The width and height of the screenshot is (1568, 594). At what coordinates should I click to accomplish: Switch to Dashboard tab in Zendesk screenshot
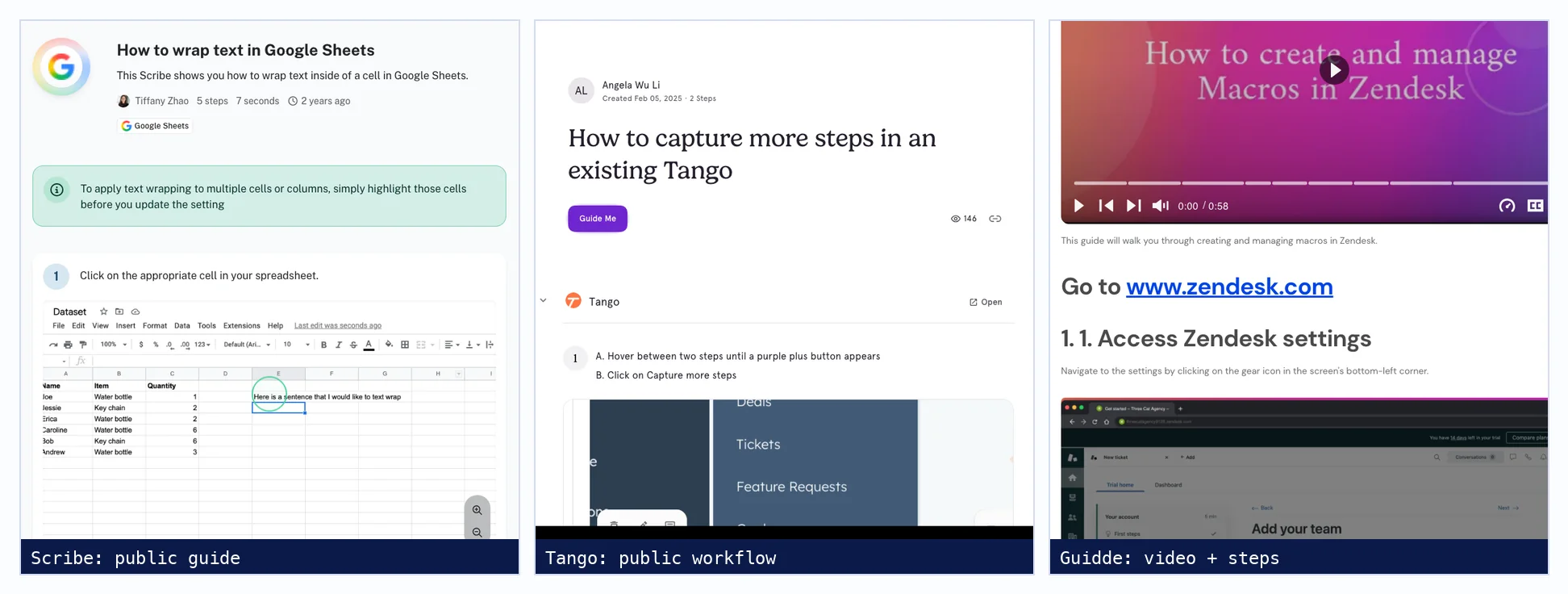point(1168,485)
